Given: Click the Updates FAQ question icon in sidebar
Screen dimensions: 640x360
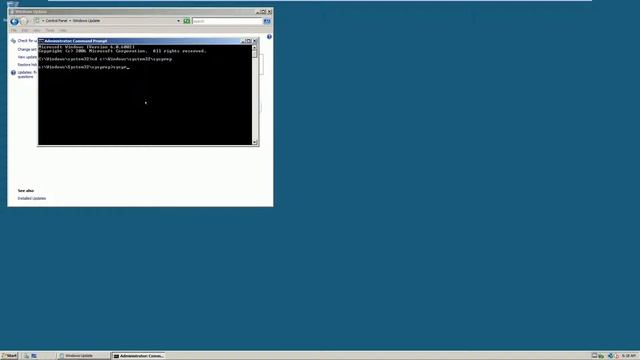Looking at the screenshot, I should (x=13, y=73).
